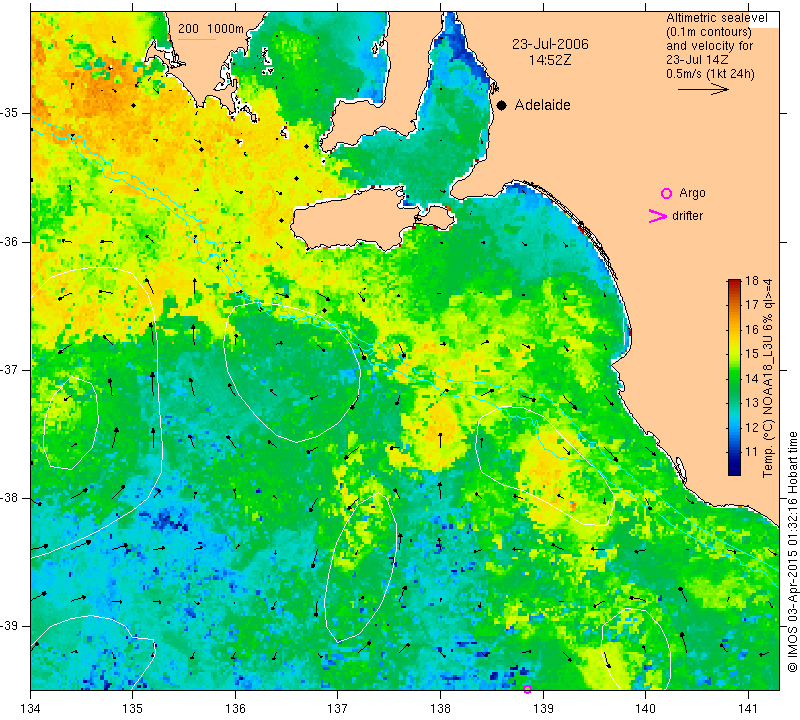This screenshot has width=800, height=720.
Task: Click the '11' value on temperature scale
Action: [x=752, y=452]
